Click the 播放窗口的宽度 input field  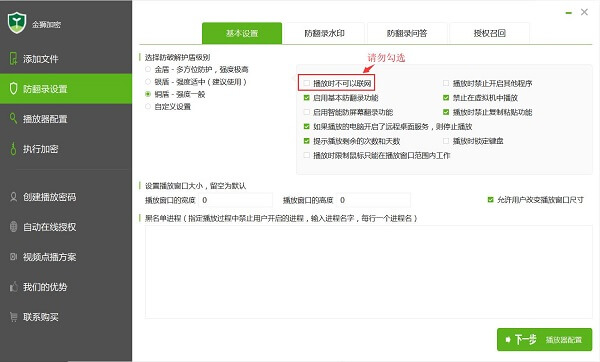[x=235, y=200]
